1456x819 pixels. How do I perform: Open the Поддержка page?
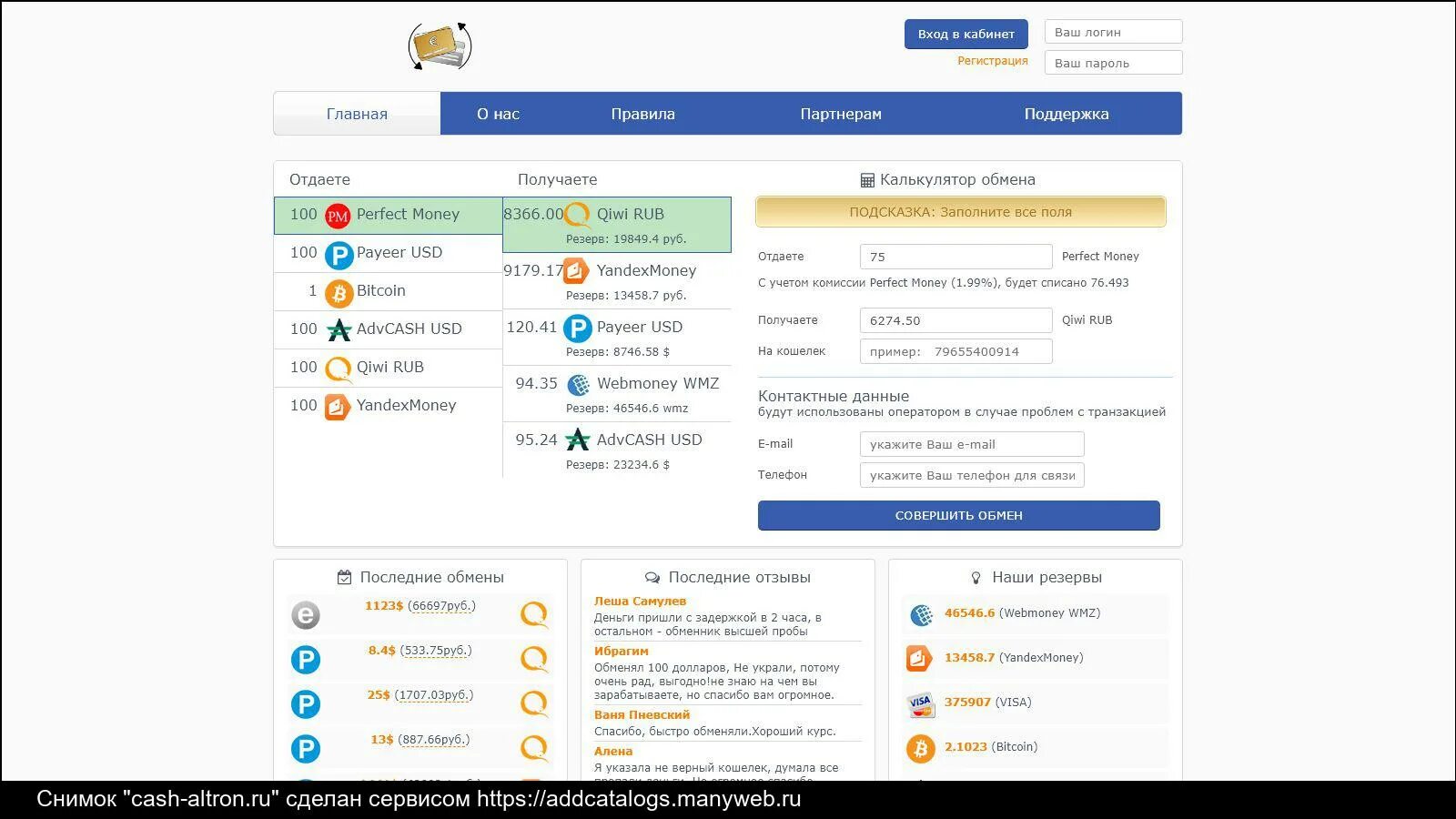[x=1067, y=114]
